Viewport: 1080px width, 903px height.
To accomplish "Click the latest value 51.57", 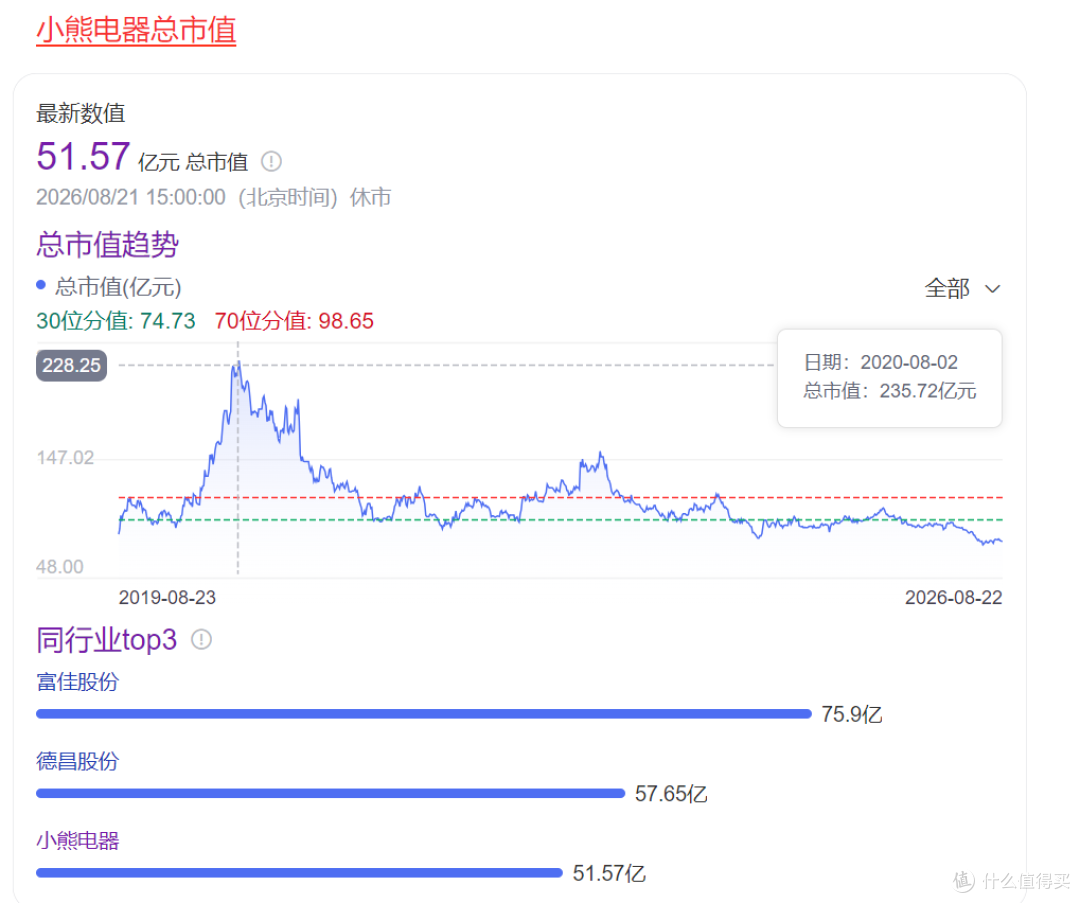I will click(83, 156).
